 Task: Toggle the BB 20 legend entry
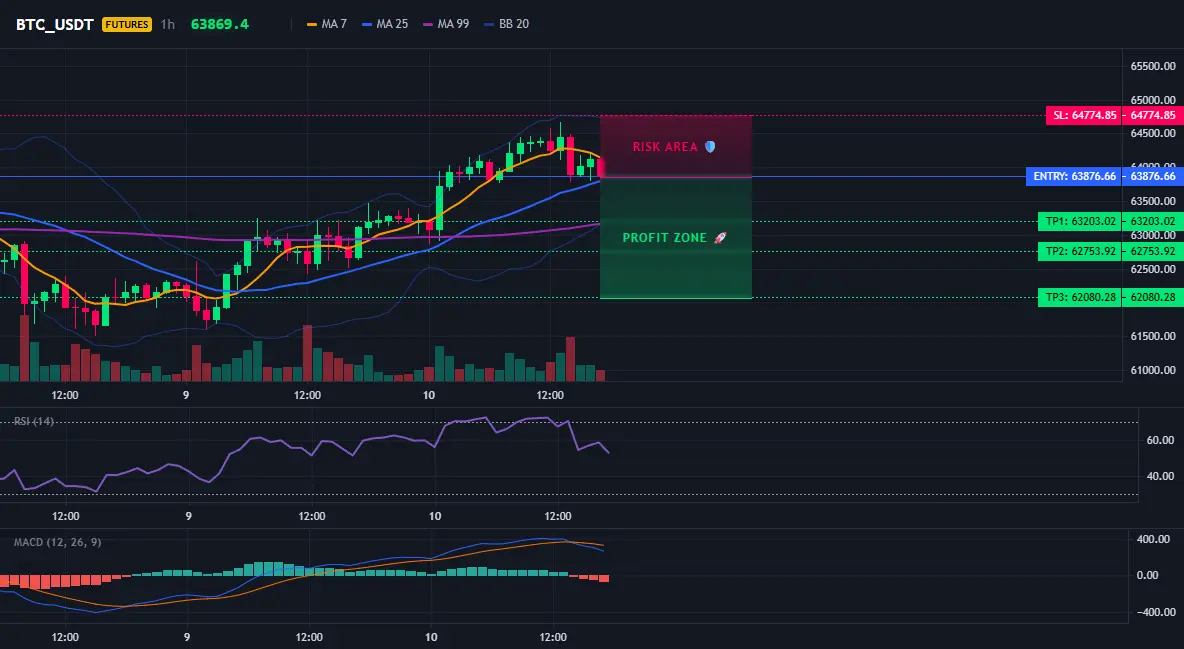[507, 24]
